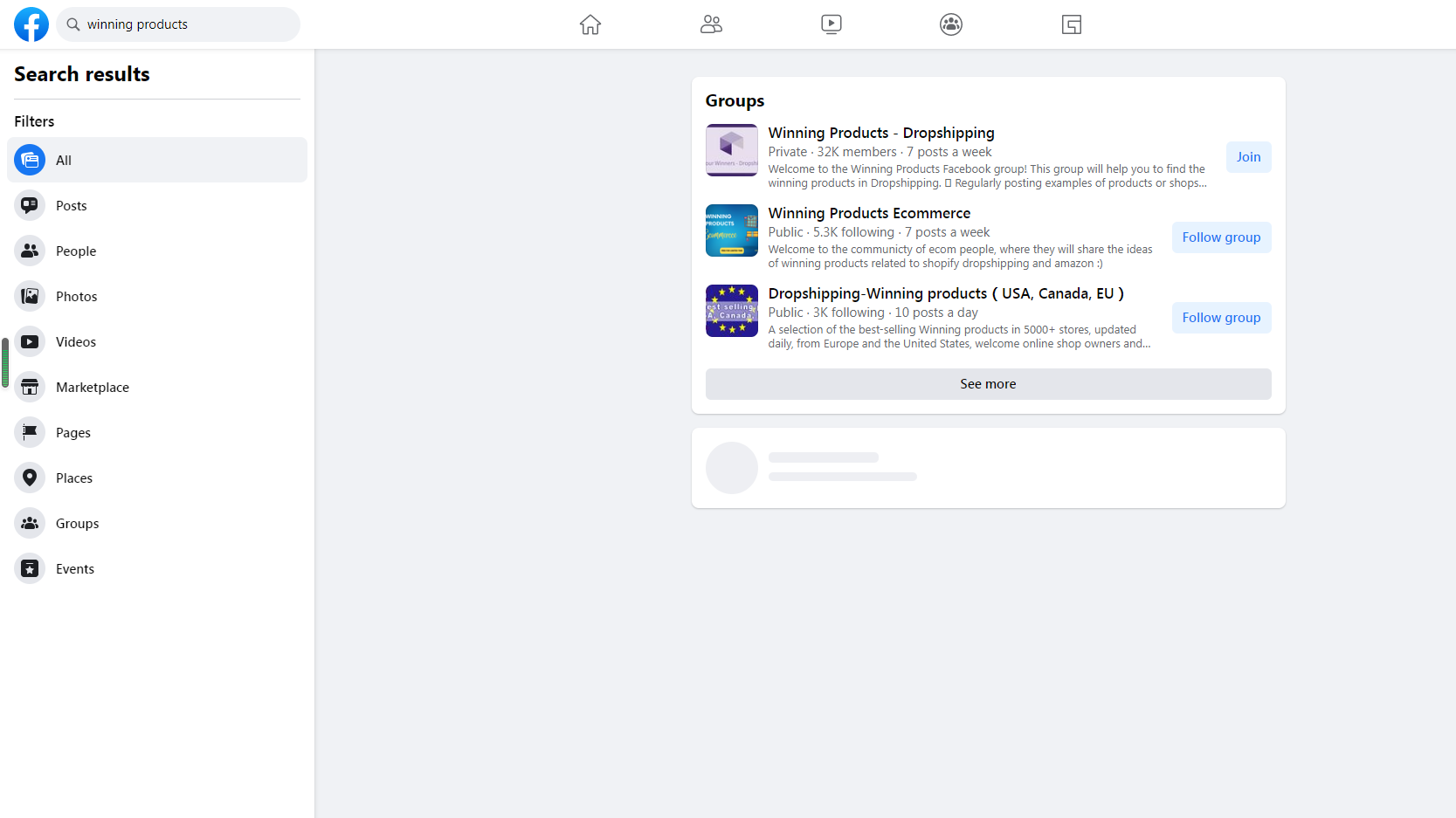Expand group results with See more
Screen dimensions: 1456x818
coord(988,384)
